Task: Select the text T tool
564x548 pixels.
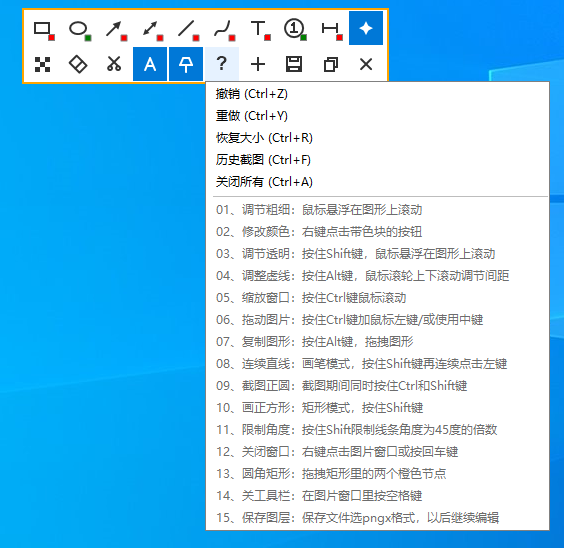Action: click(x=258, y=28)
